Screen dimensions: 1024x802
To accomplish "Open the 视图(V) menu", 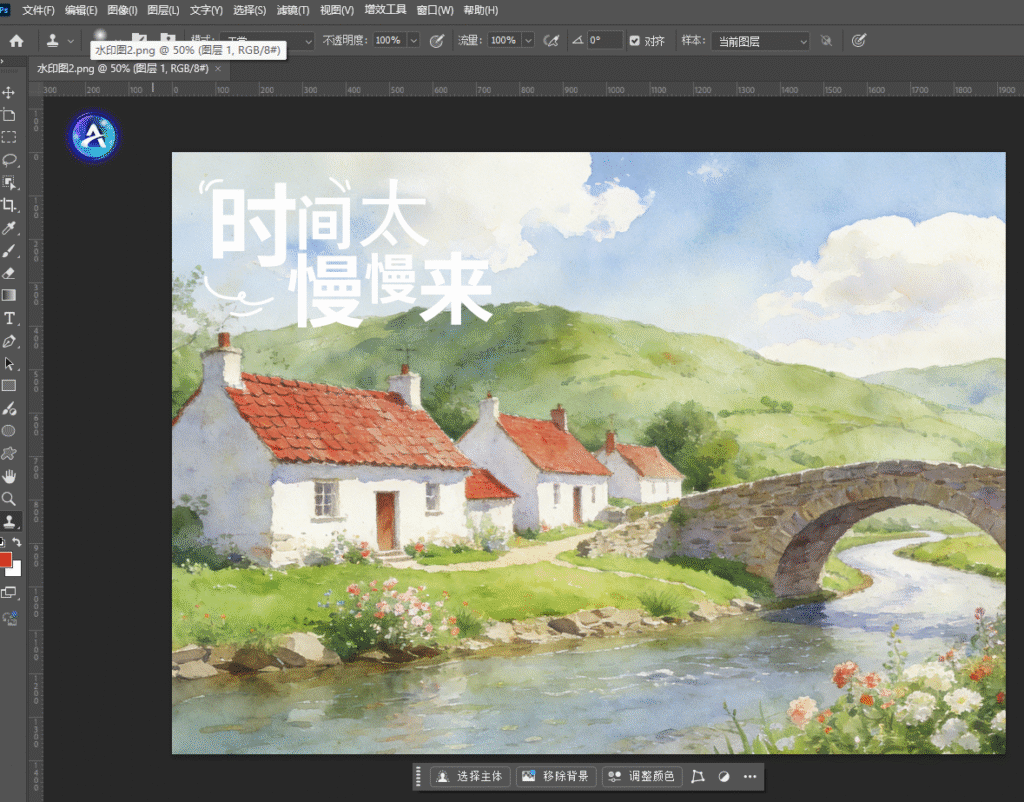I will click(x=337, y=10).
